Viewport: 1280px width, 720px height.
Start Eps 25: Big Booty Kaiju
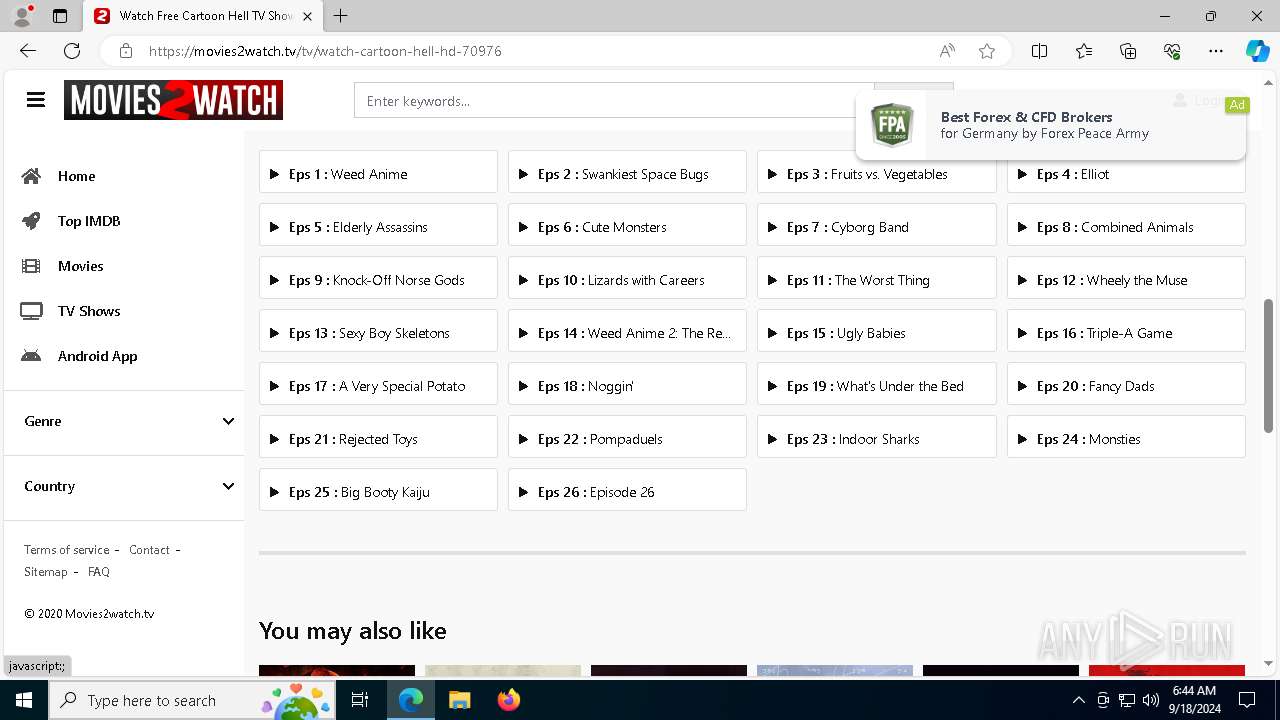(378, 492)
